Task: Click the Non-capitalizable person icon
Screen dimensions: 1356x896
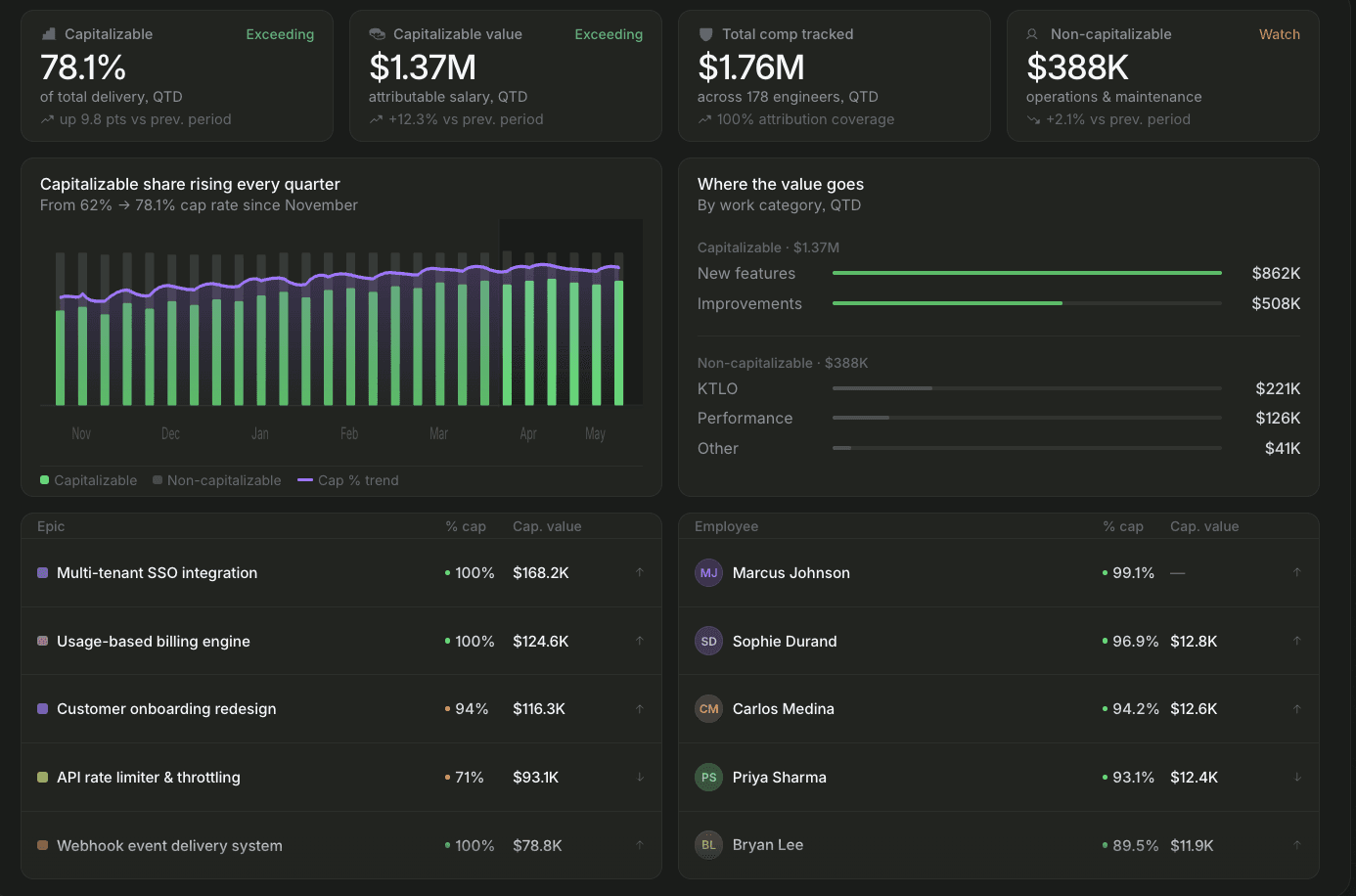Action: click(x=1032, y=34)
